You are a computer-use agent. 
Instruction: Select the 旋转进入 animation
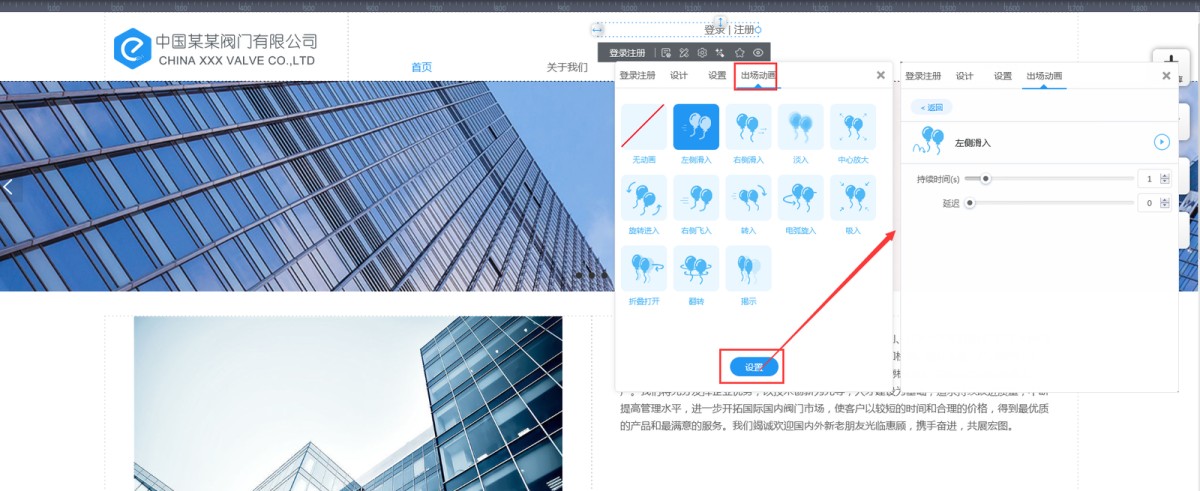(x=644, y=197)
